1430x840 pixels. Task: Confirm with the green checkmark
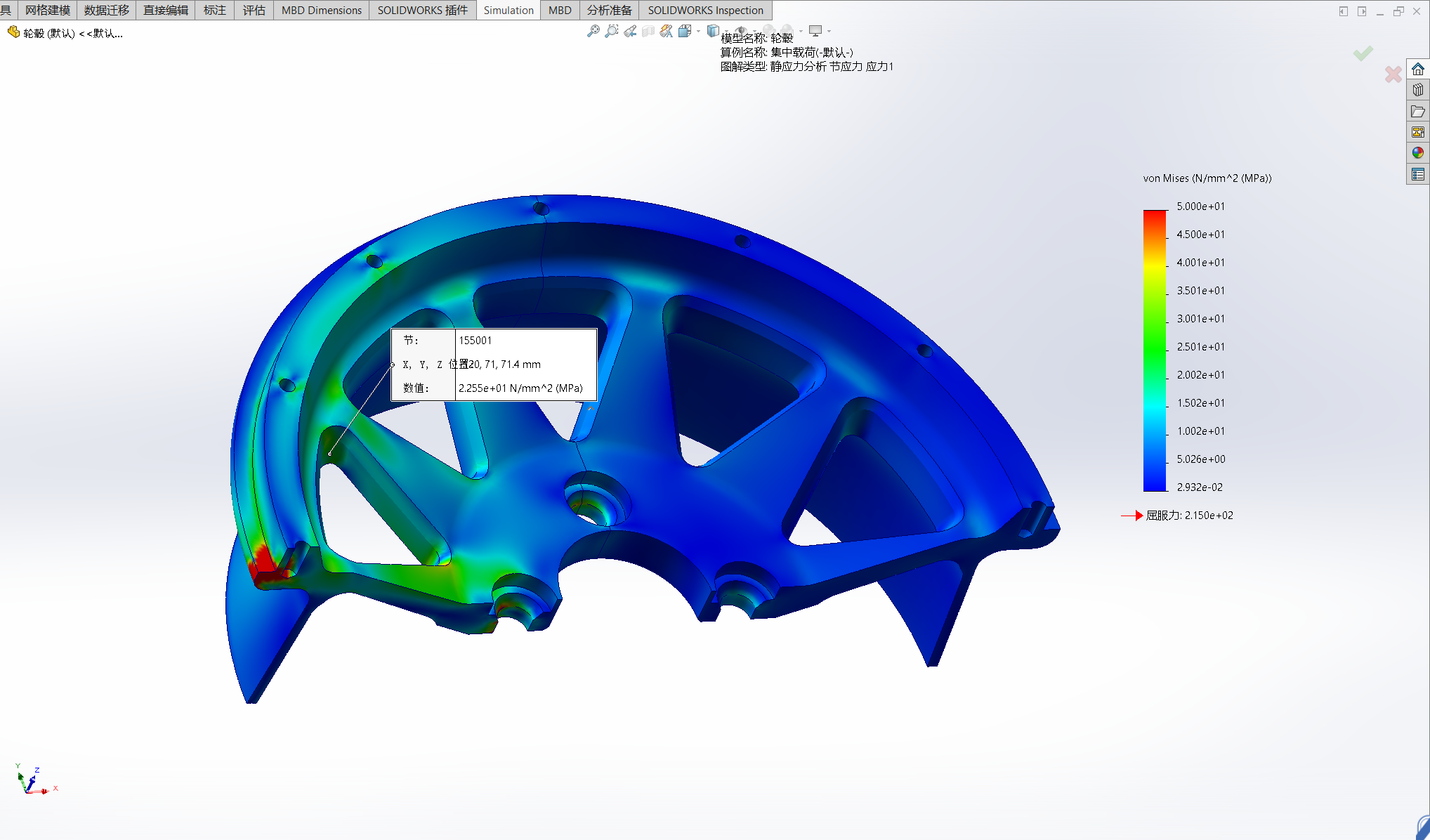1363,53
